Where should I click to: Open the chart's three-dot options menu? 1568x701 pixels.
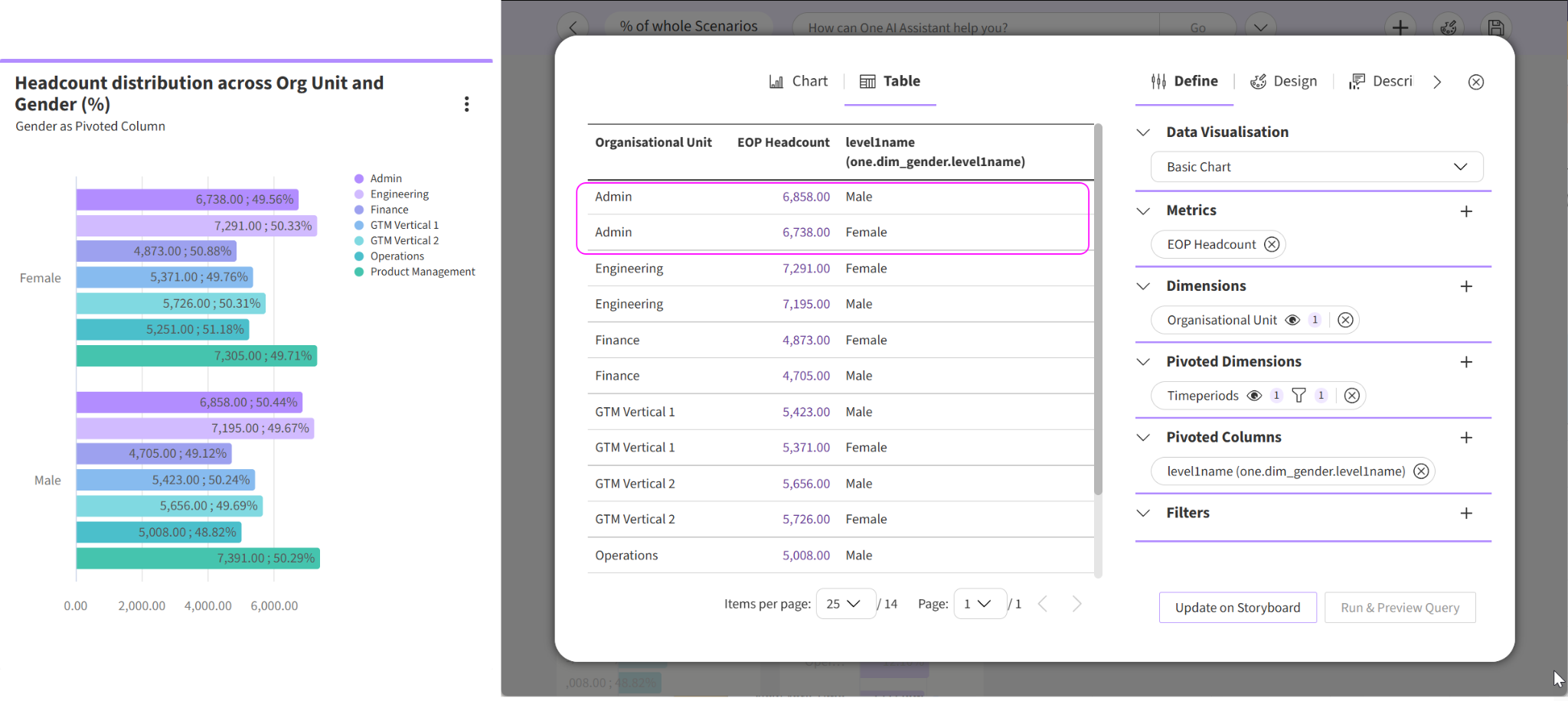click(466, 104)
